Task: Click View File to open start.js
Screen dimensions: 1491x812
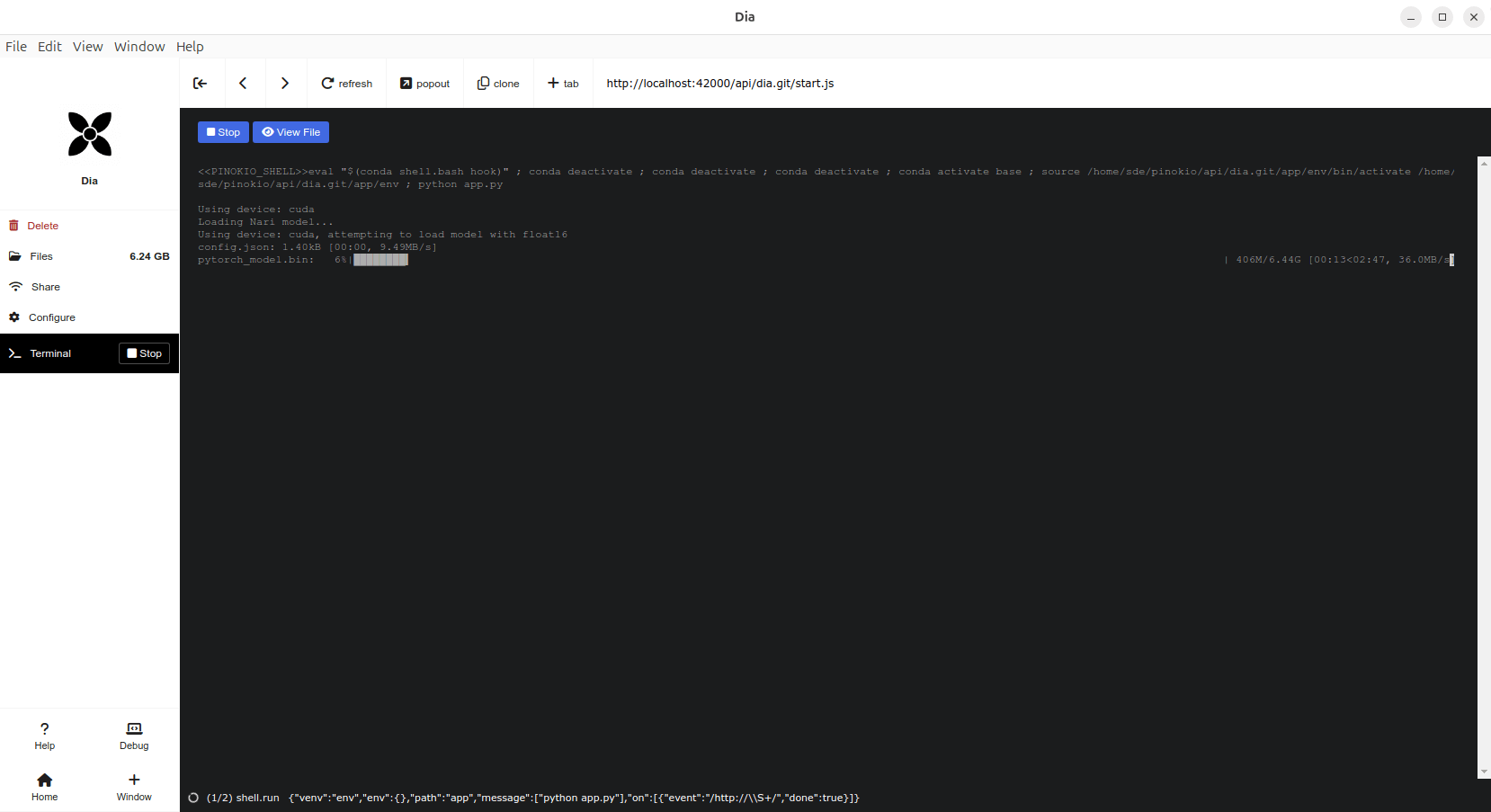Action: pyautogui.click(x=290, y=132)
